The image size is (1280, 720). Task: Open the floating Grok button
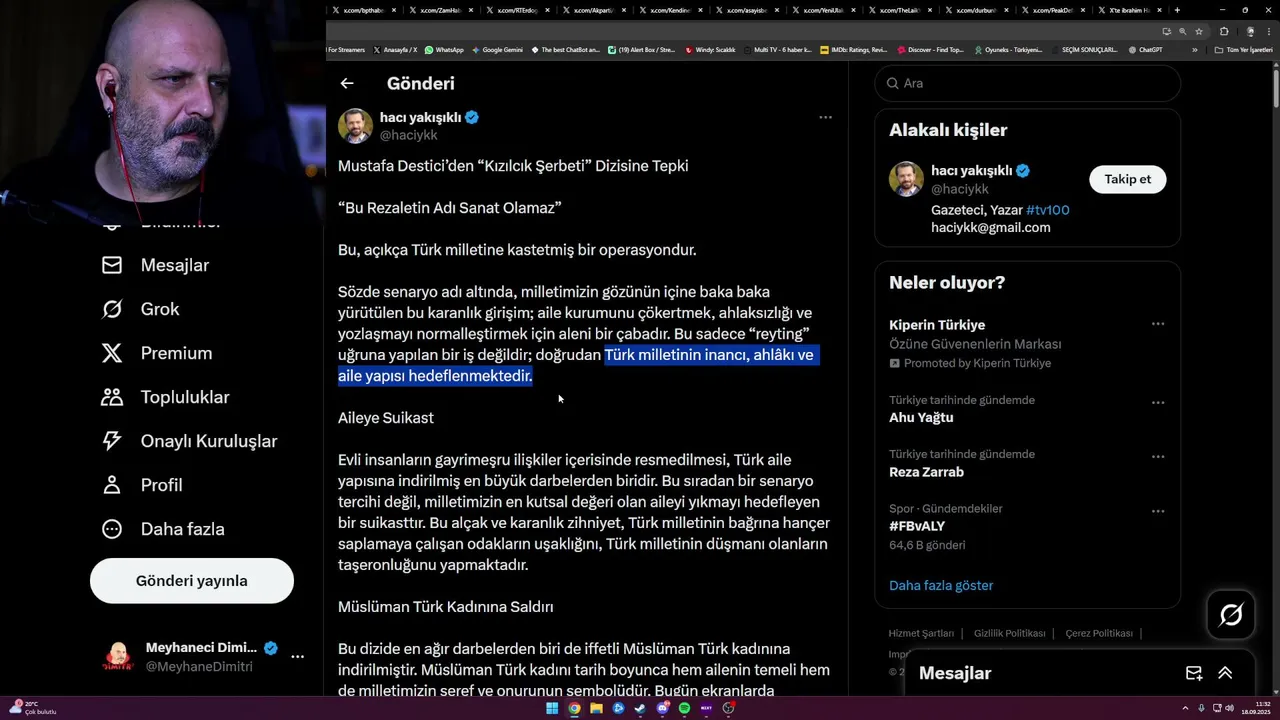click(1231, 615)
